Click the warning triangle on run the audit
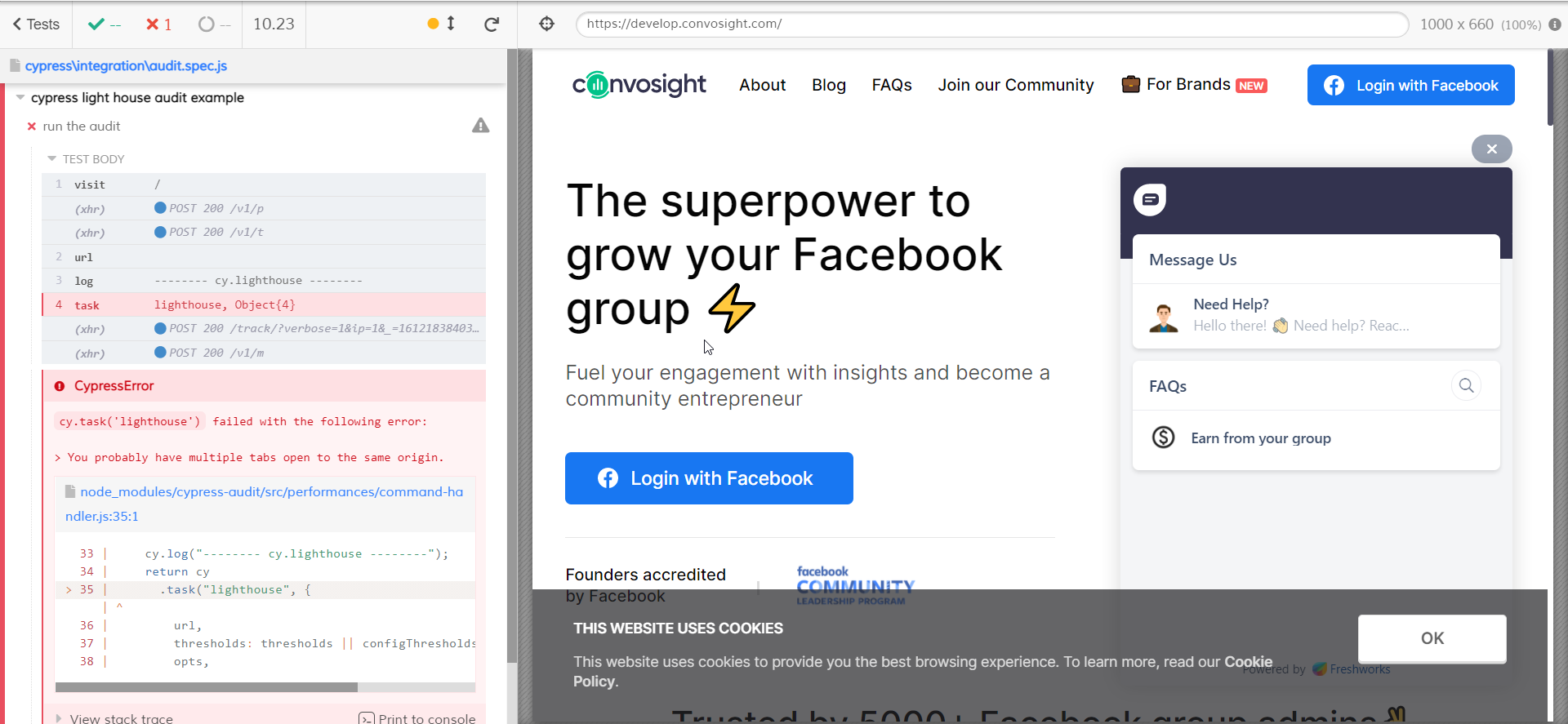The width and height of the screenshot is (1568, 724). (481, 126)
